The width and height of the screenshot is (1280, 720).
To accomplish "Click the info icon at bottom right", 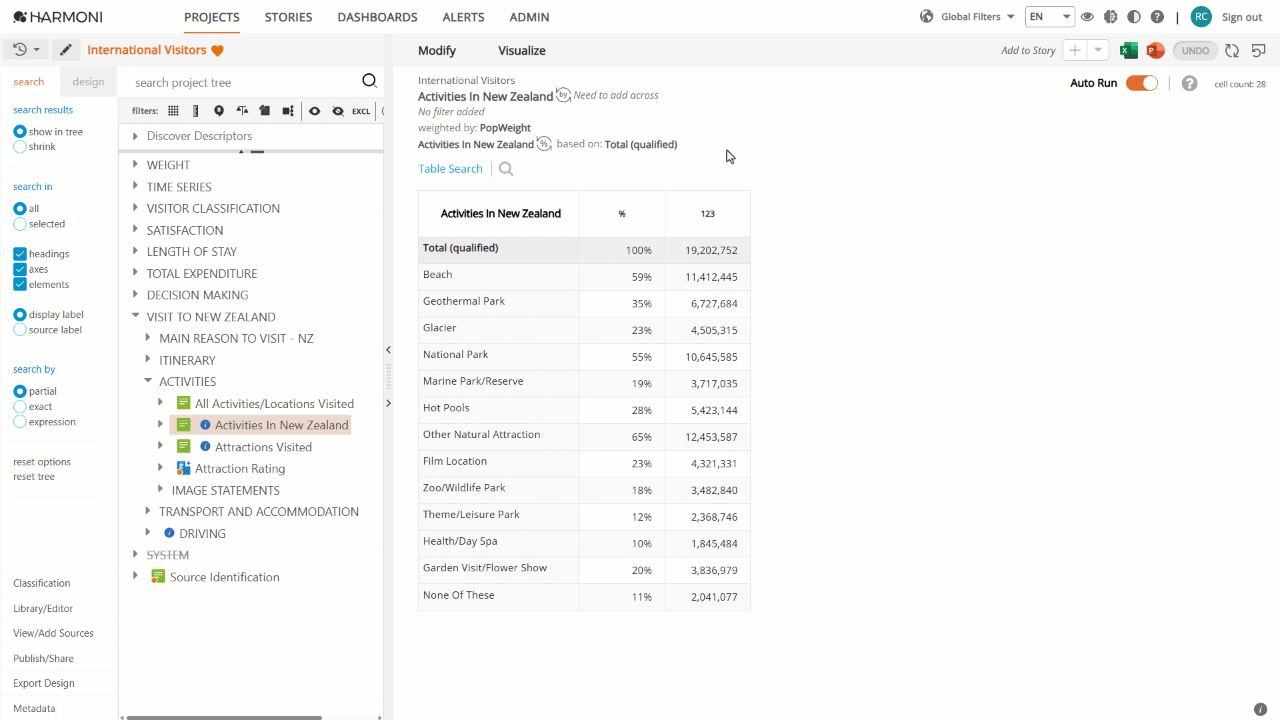I will tap(1260, 709).
